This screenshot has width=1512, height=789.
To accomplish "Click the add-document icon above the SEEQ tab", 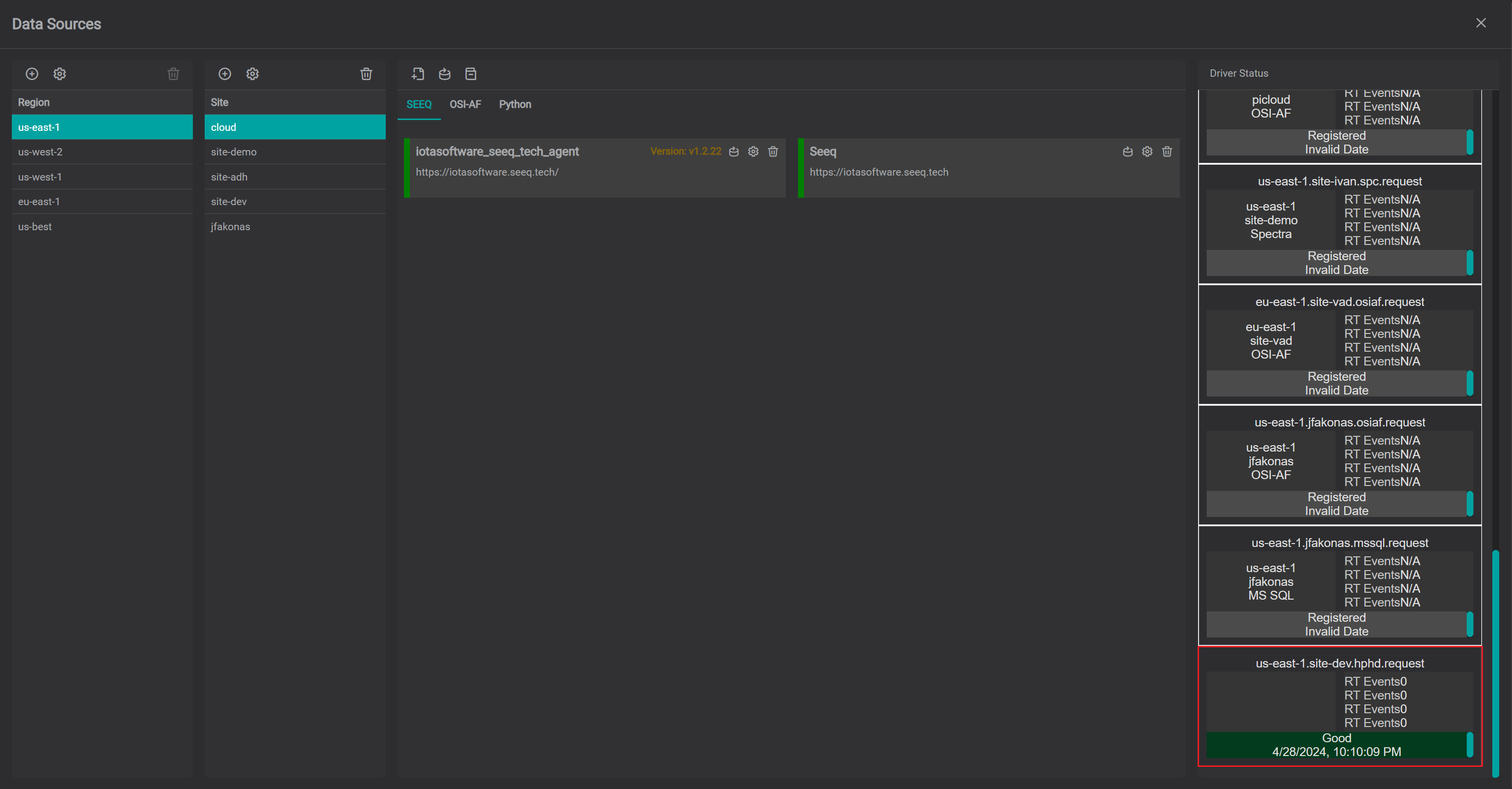I will pyautogui.click(x=418, y=74).
